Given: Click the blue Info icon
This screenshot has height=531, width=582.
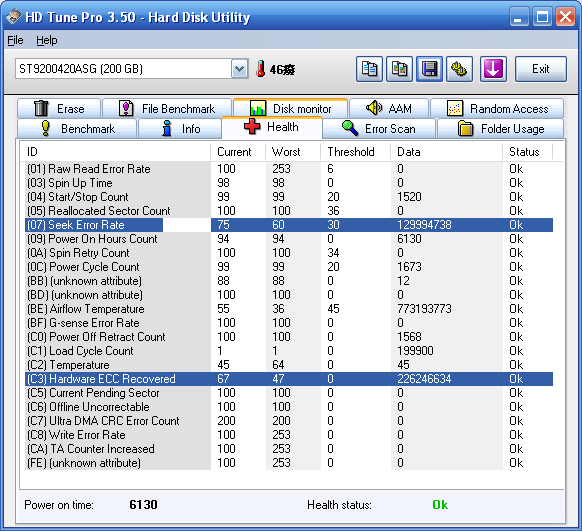Looking at the screenshot, I should point(167,128).
